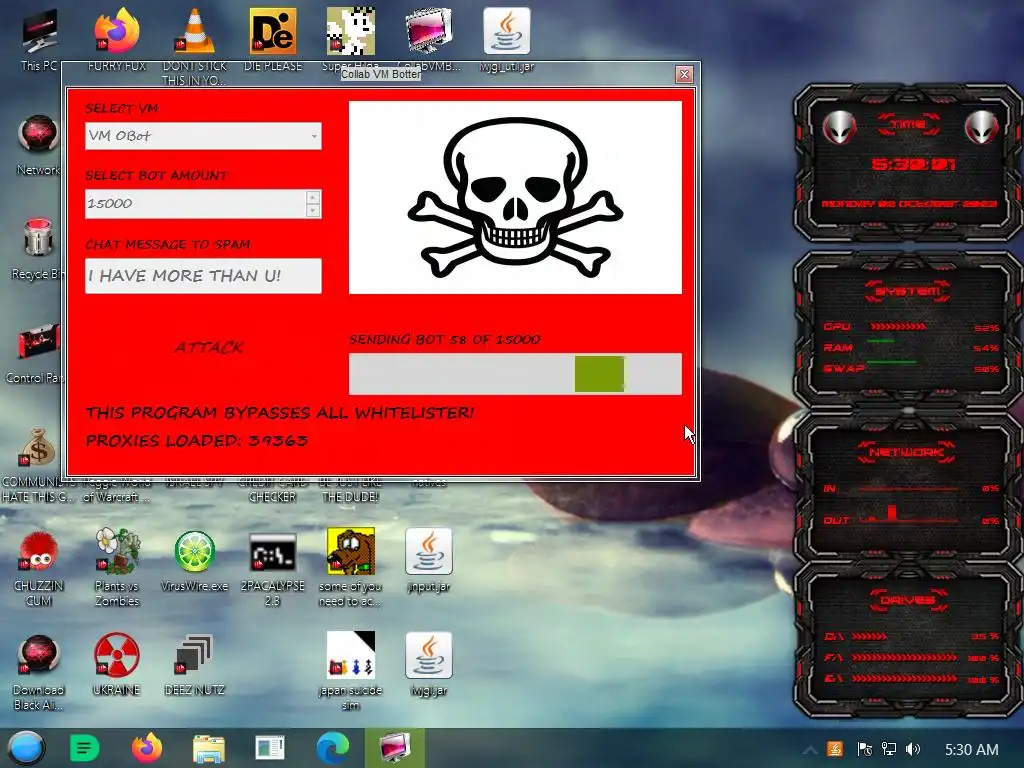Click the network tray icon

(889, 749)
